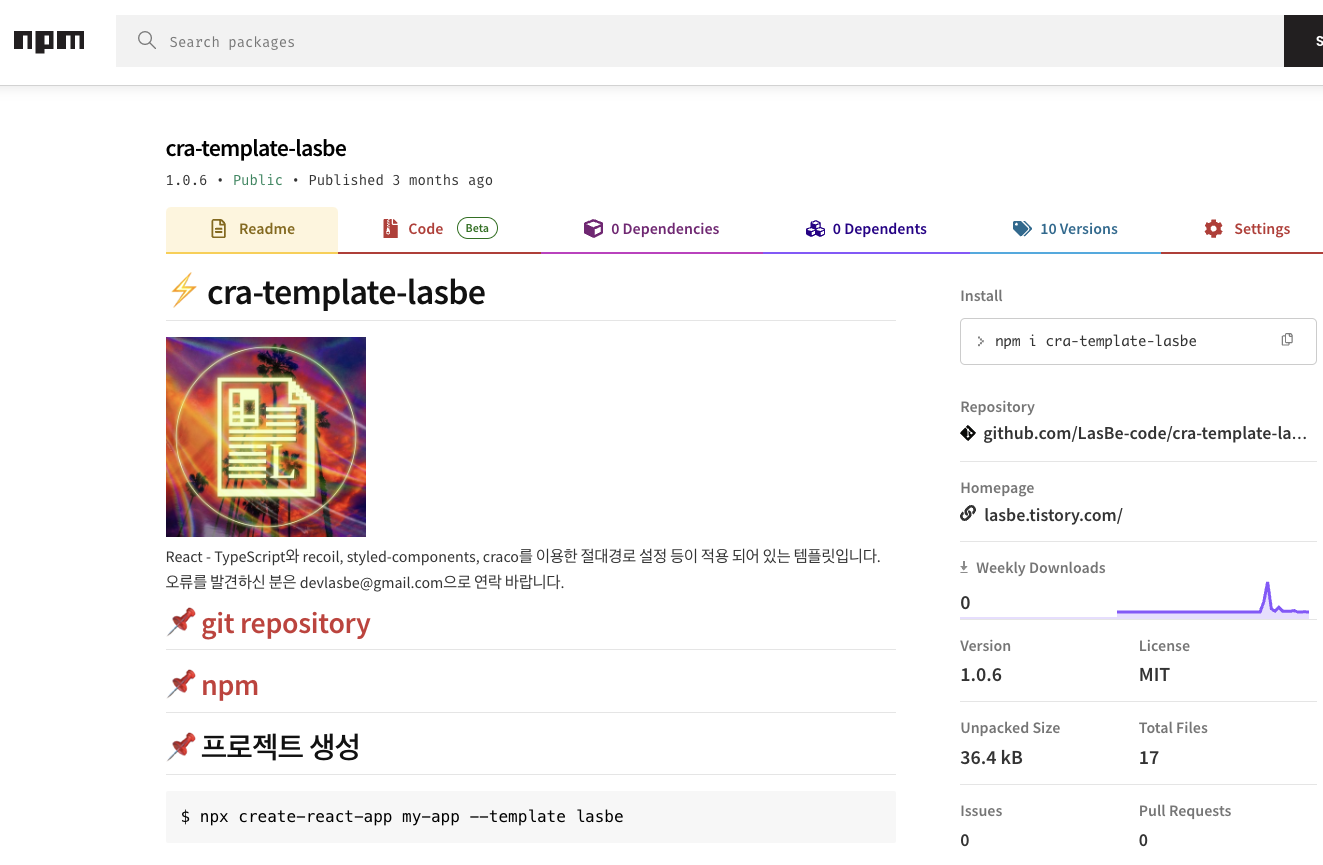
Task: Click the search magnifier icon
Action: pyautogui.click(x=147, y=41)
